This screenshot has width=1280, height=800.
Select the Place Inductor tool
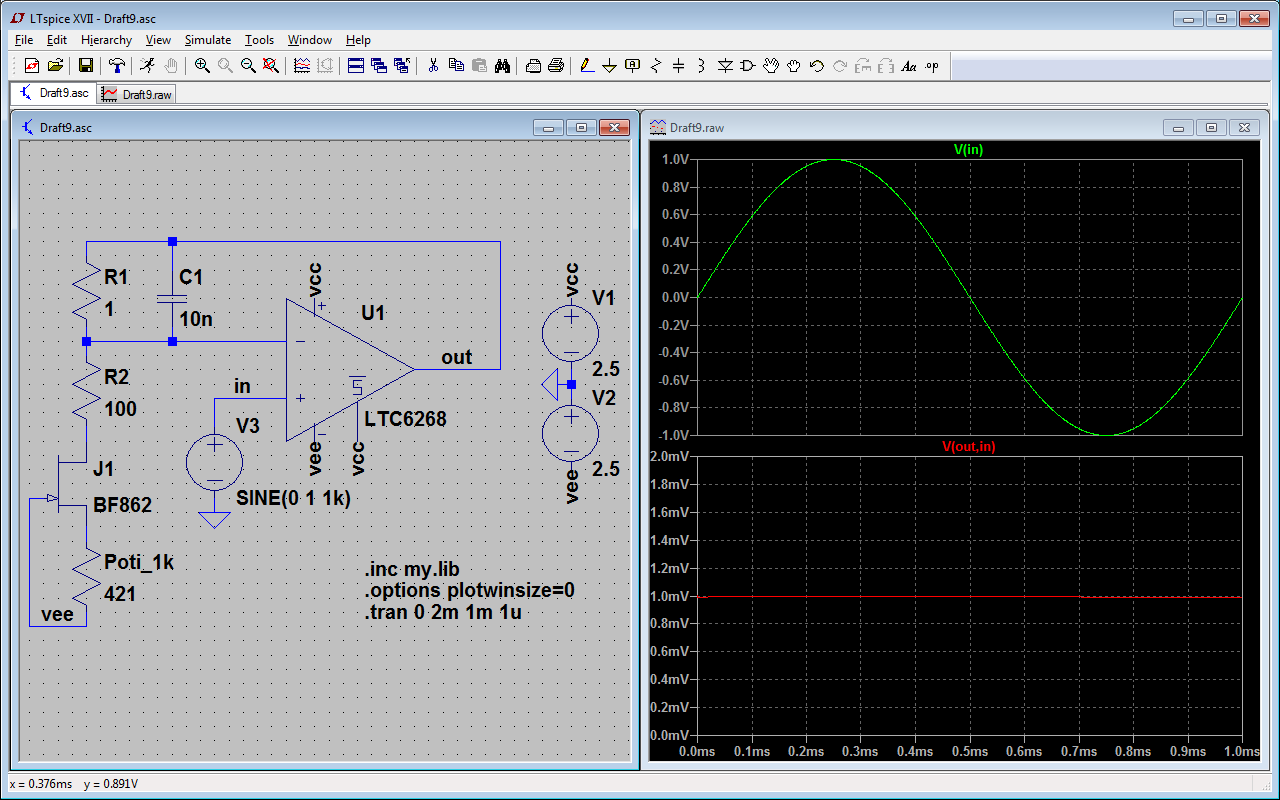(702, 66)
